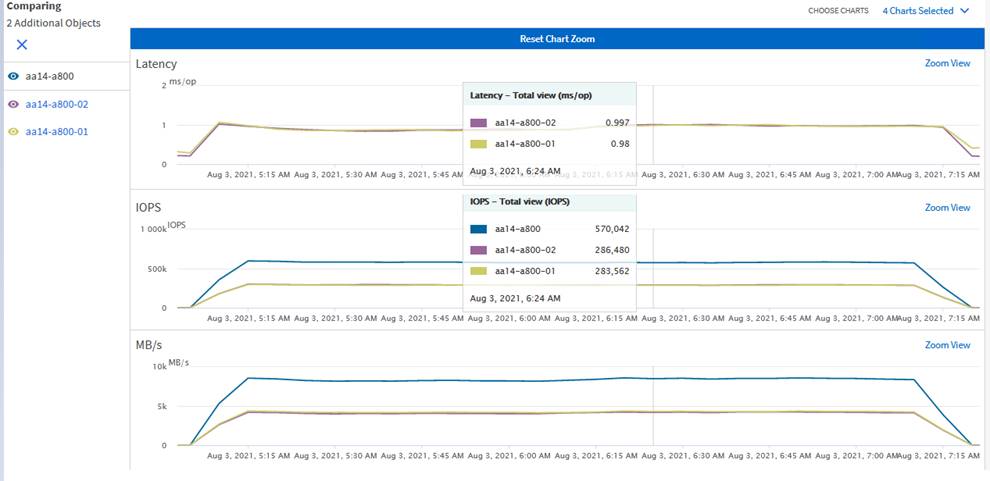Click the yellow aa14-a800-01 swatch in Latency tooltip
This screenshot has height=481, width=990.
[x=479, y=143]
